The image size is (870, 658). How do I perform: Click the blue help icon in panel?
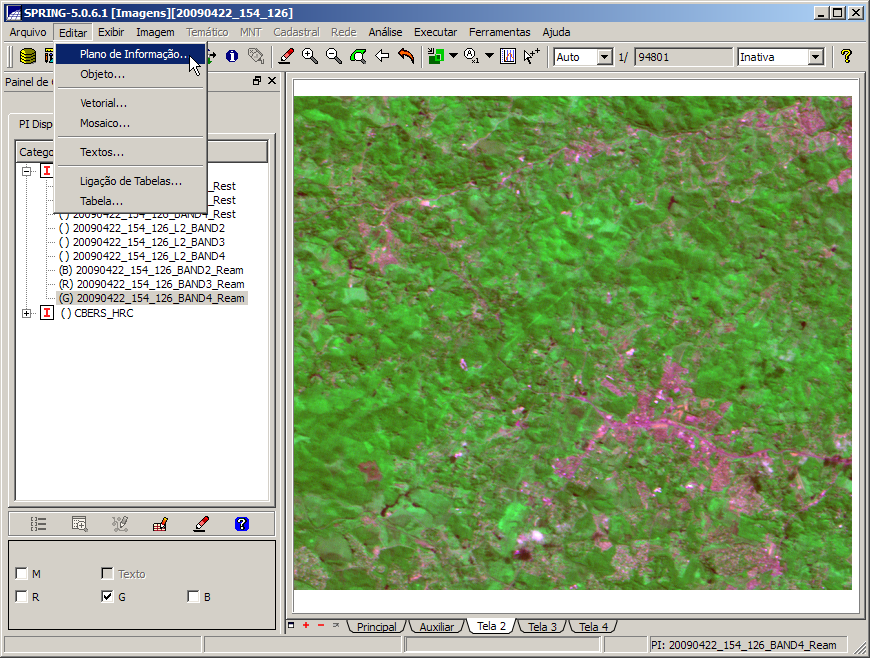pyautogui.click(x=241, y=523)
